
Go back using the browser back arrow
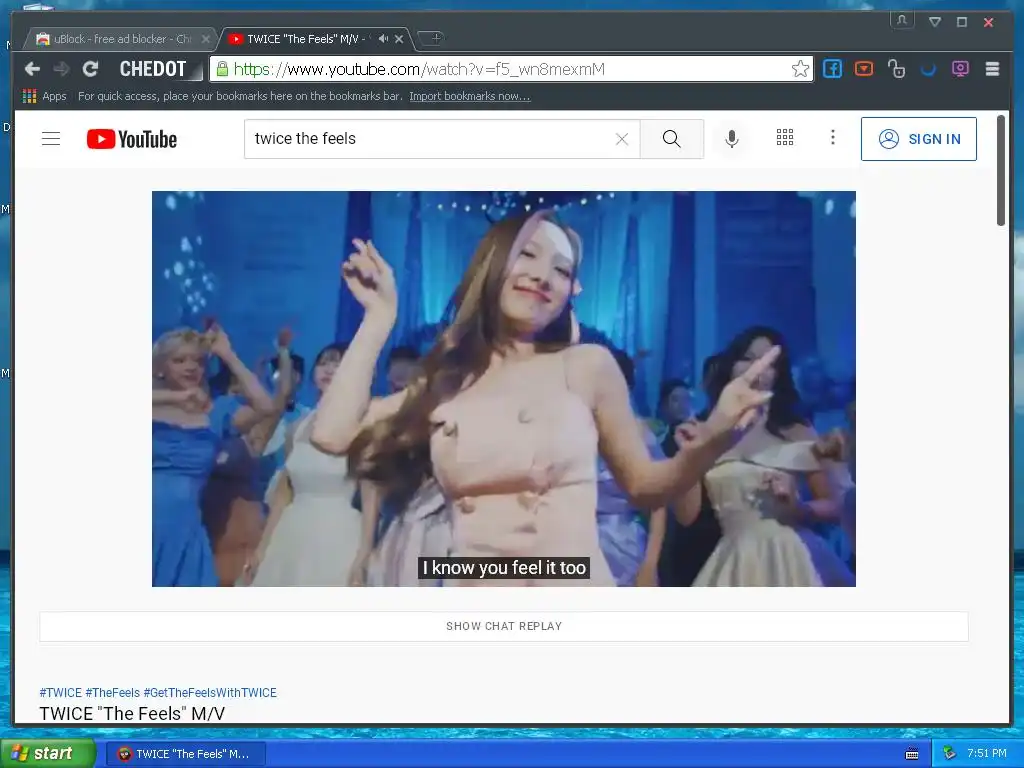(x=32, y=69)
